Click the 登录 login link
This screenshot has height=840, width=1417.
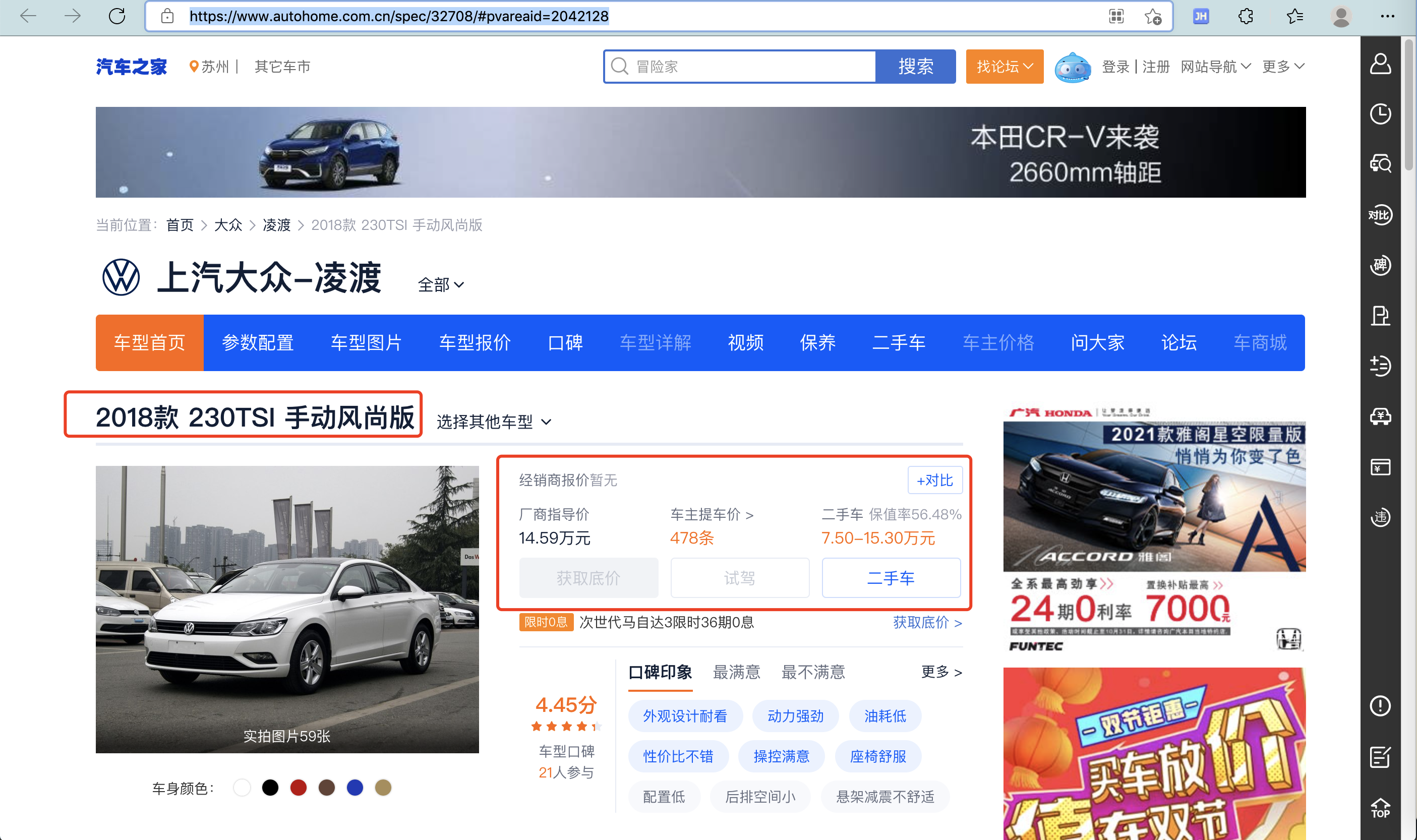[x=1115, y=66]
